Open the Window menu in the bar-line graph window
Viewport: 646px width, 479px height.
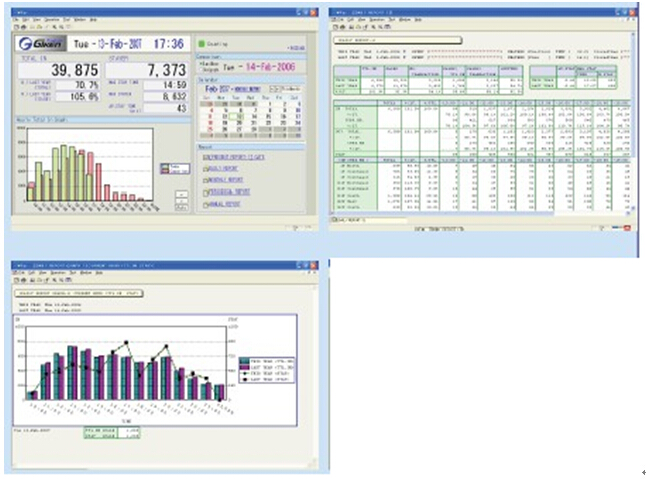(x=86, y=273)
